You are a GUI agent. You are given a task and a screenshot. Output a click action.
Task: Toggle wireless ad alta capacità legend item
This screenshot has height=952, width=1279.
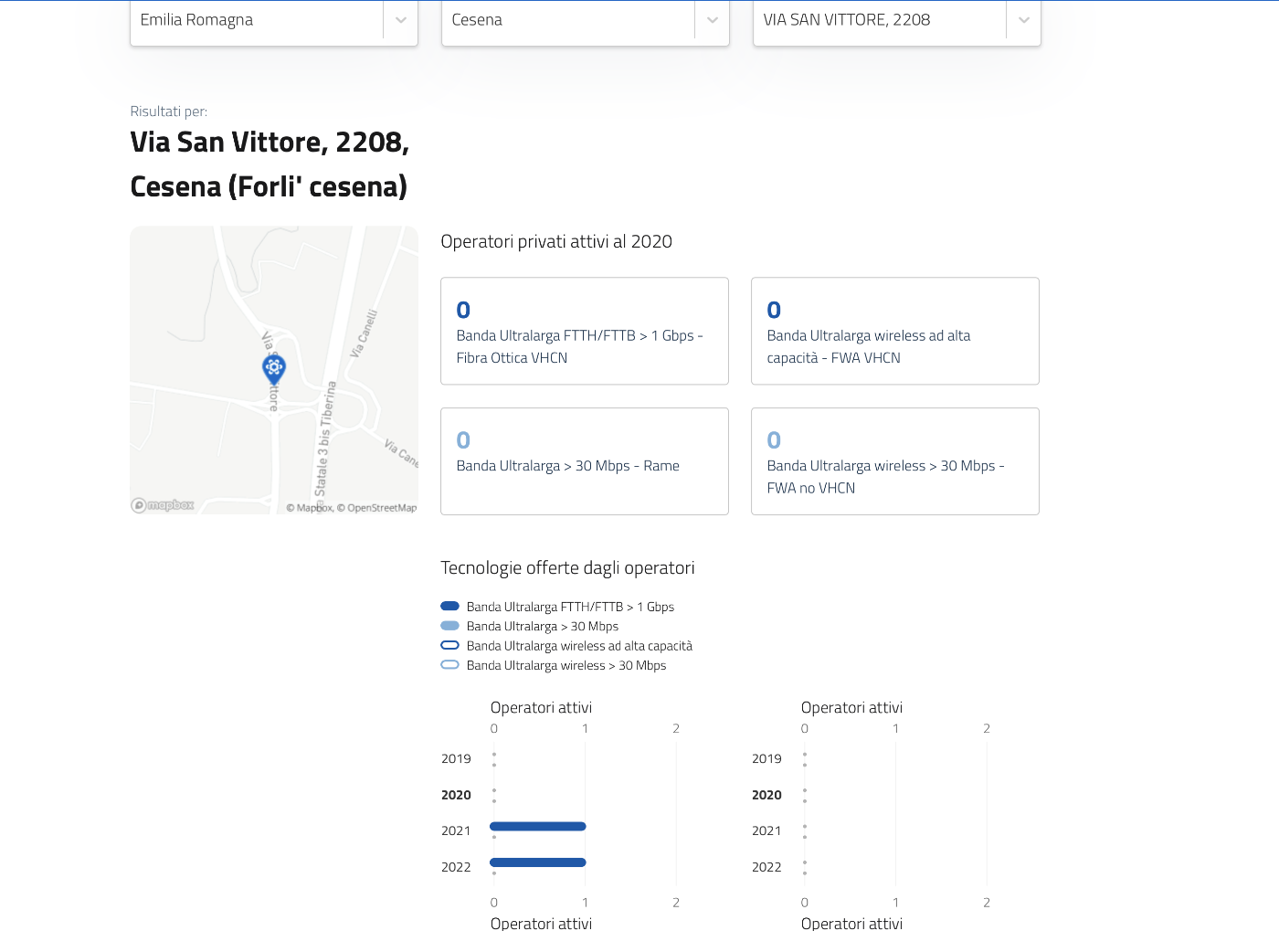[x=449, y=645]
